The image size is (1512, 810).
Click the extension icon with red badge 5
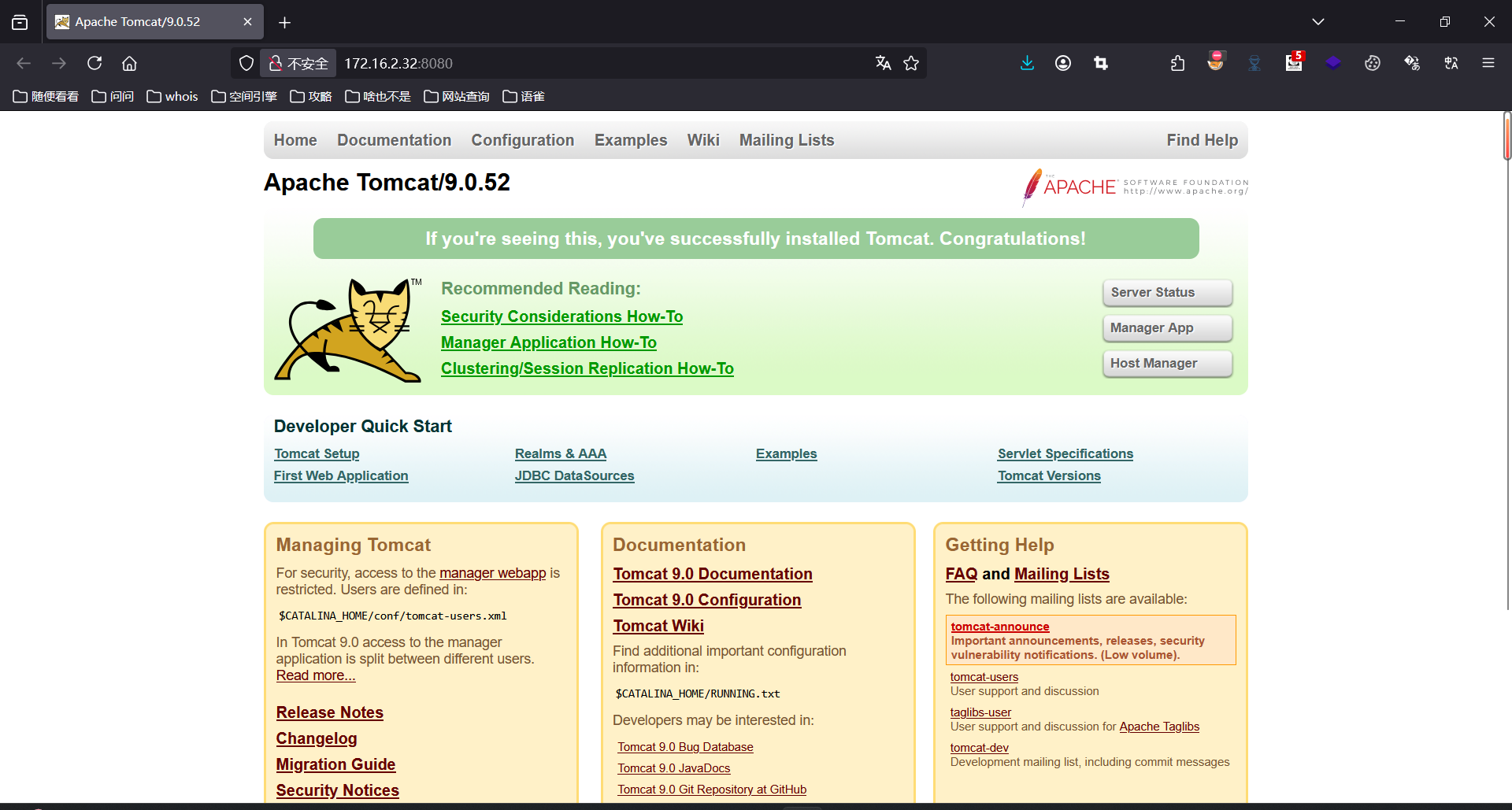(1294, 62)
